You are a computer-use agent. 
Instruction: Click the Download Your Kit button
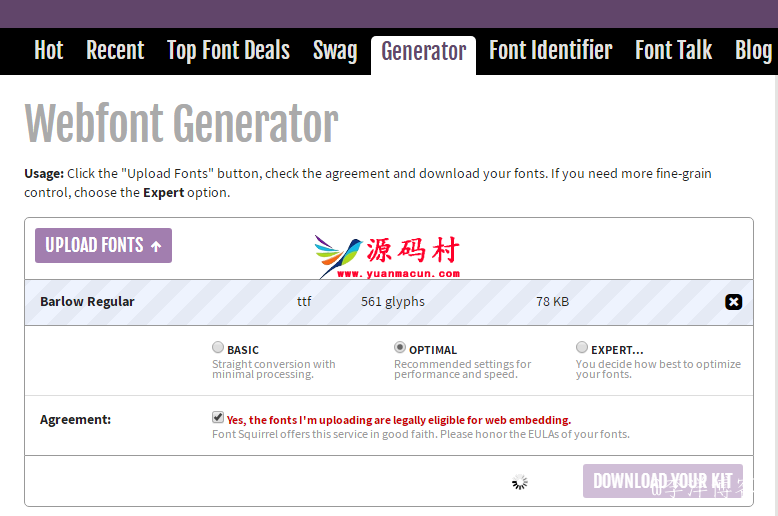[x=663, y=481]
